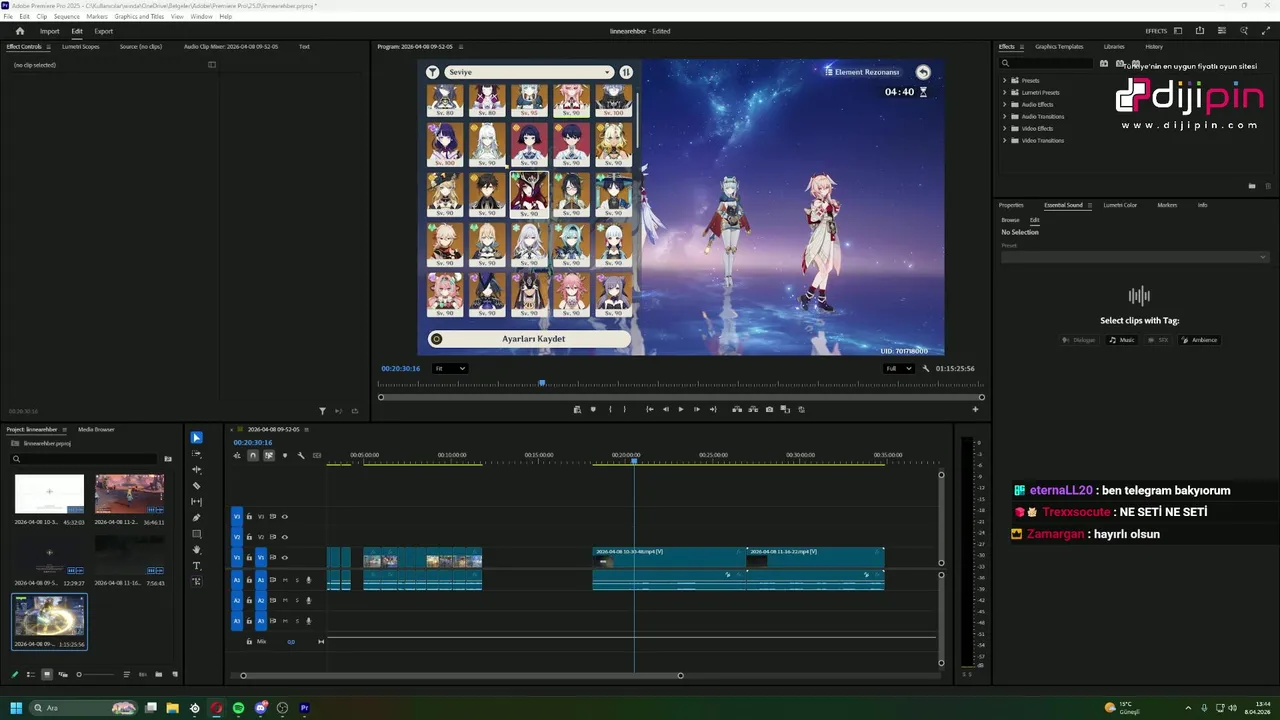Image resolution: width=1280 pixels, height=720 pixels.
Task: Toggle V2 track output eye
Action: click(x=284, y=537)
